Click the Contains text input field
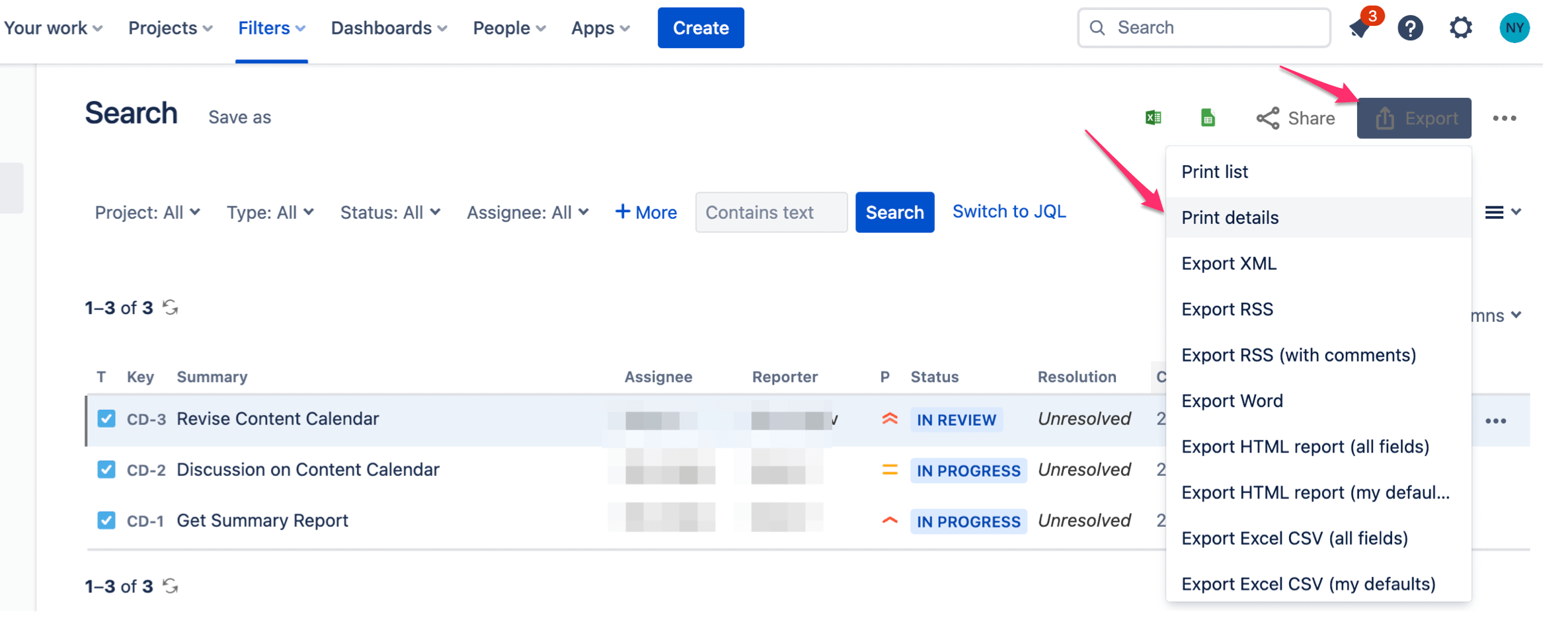1568x626 pixels. 771,212
